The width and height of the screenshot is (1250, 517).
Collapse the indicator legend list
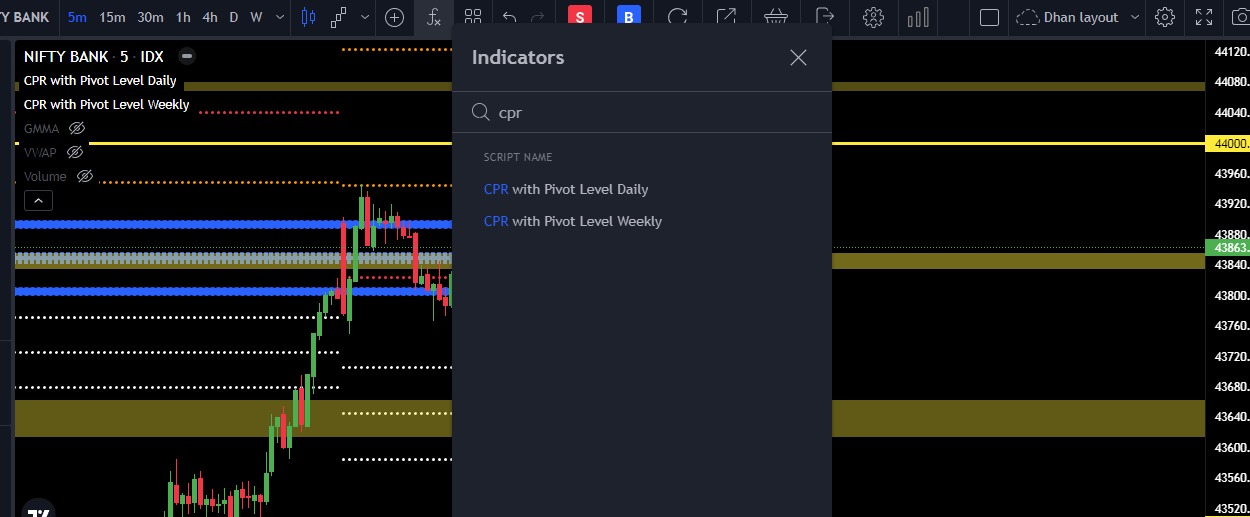pos(38,201)
